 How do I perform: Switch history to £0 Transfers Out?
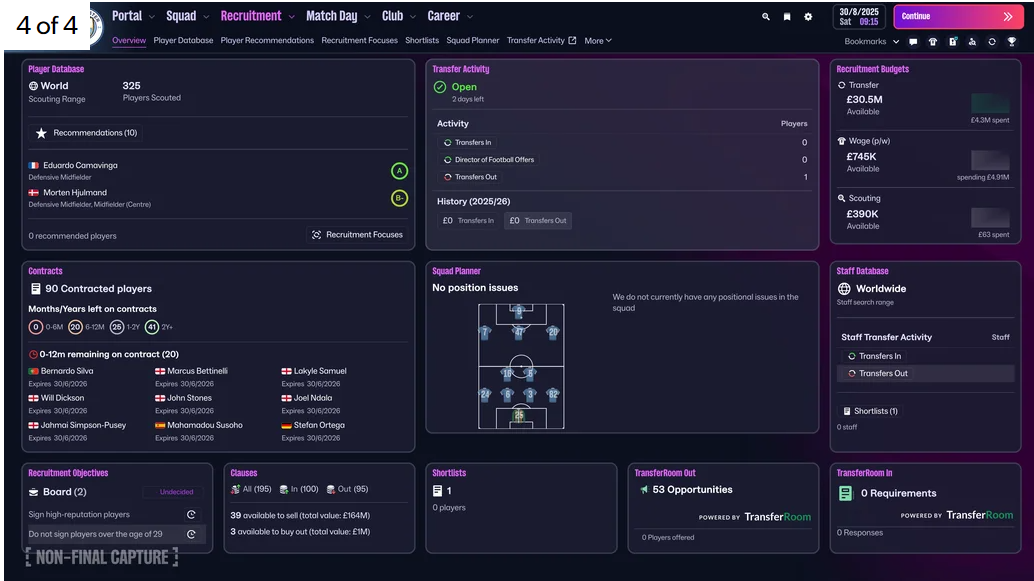pos(537,221)
